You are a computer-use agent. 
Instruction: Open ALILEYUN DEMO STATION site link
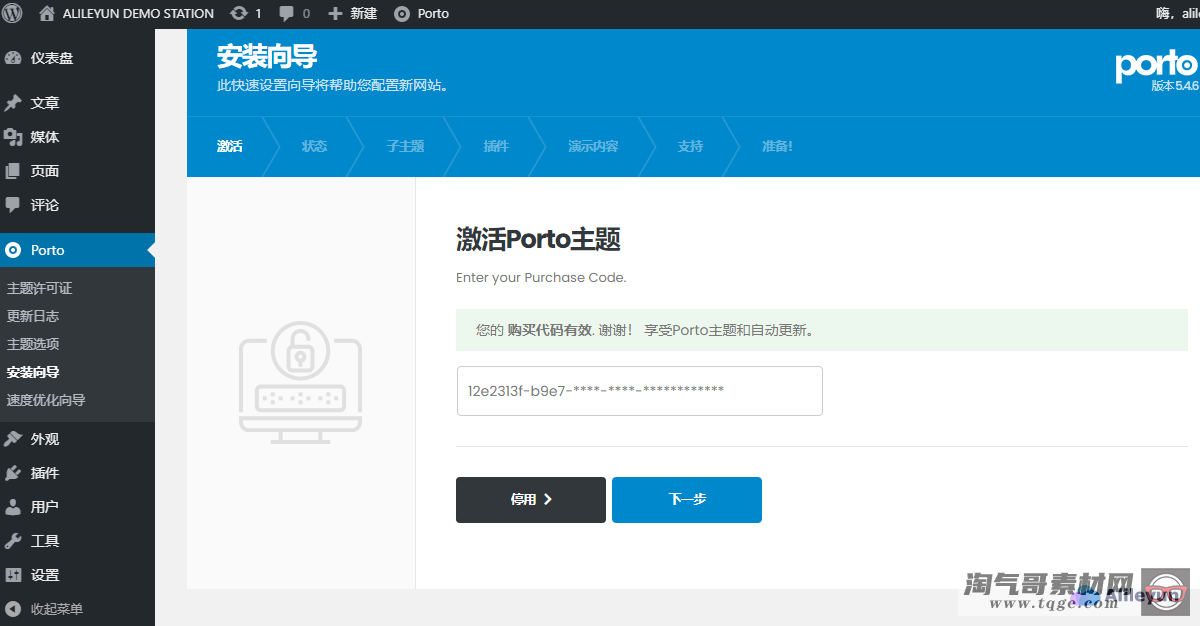click(138, 14)
